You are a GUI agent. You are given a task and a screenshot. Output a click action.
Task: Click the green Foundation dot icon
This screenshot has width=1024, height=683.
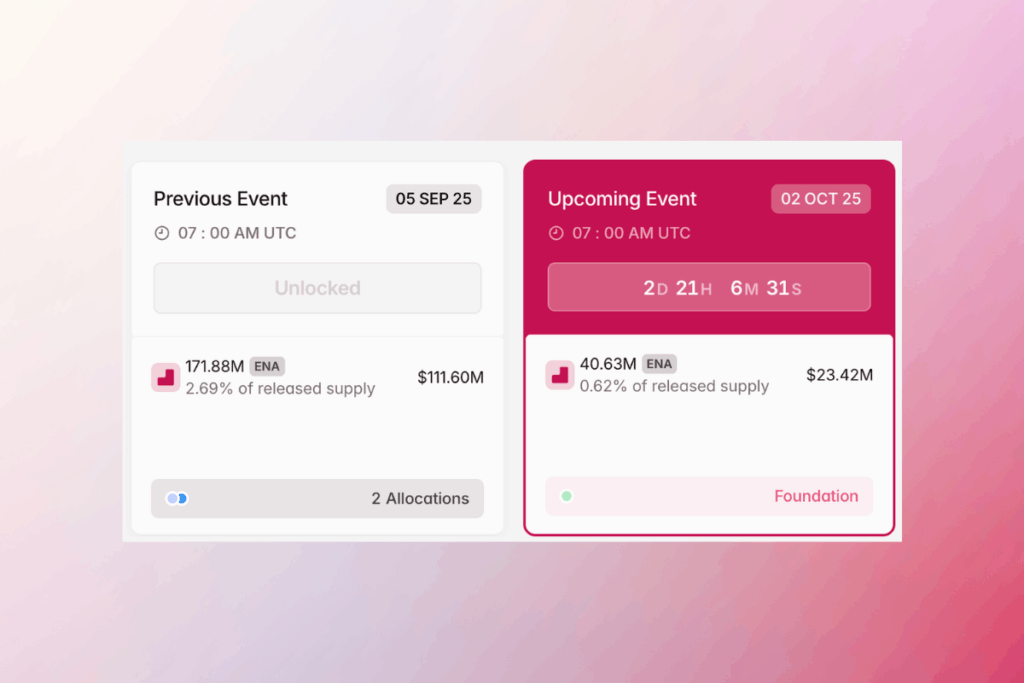[x=566, y=496]
